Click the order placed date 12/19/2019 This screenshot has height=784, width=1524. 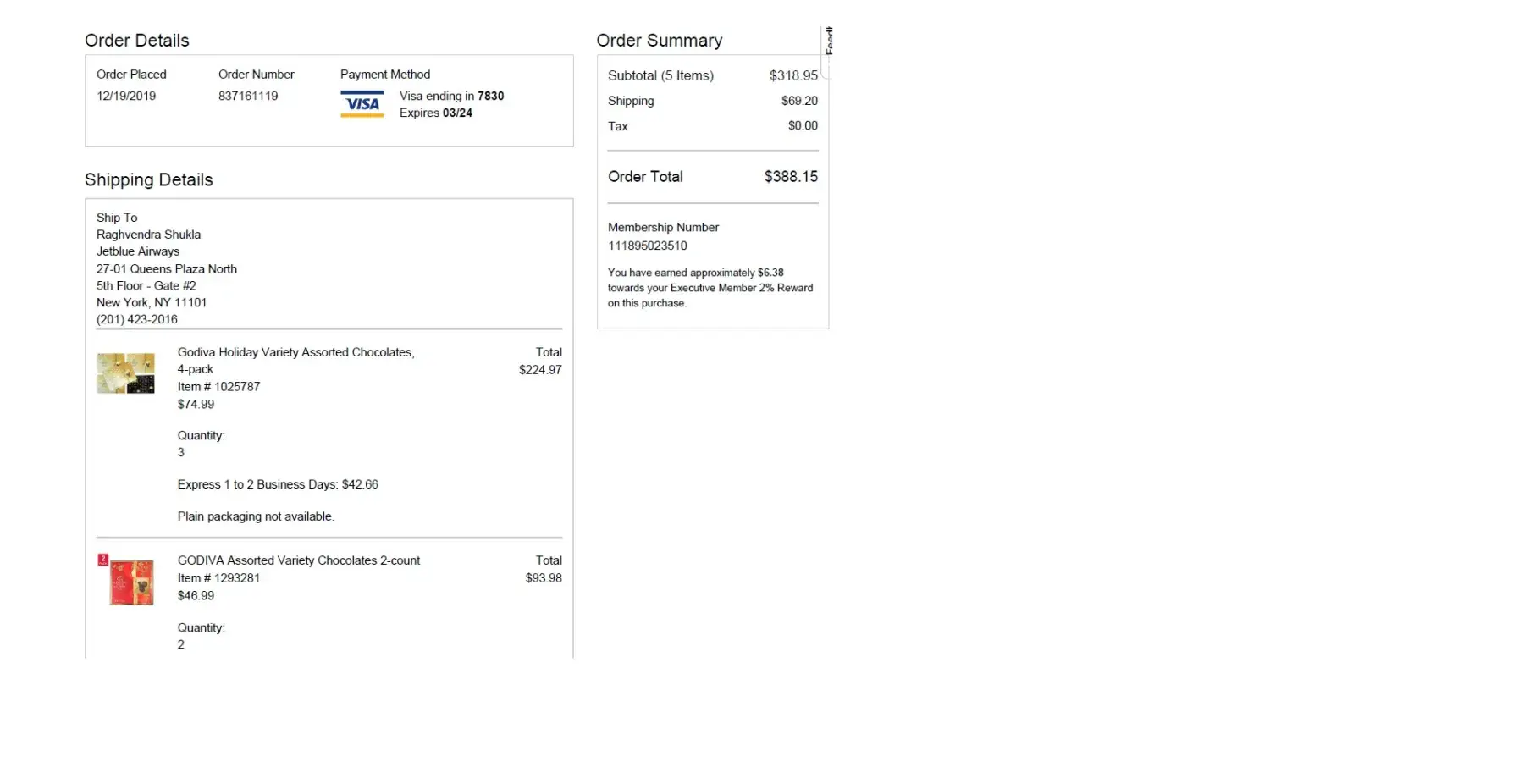tap(126, 96)
